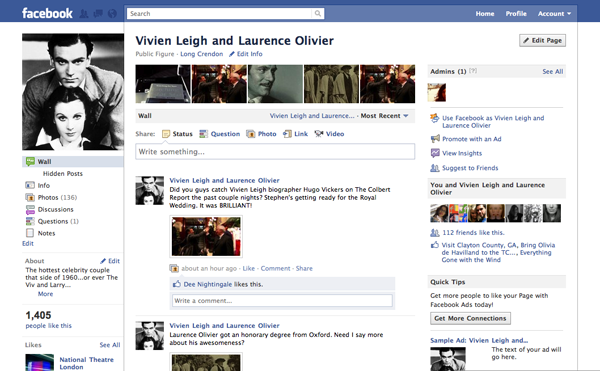Viewport: 600px width, 371px height.
Task: Click Use Facebook as Vivien Leigh link
Action: click(493, 122)
